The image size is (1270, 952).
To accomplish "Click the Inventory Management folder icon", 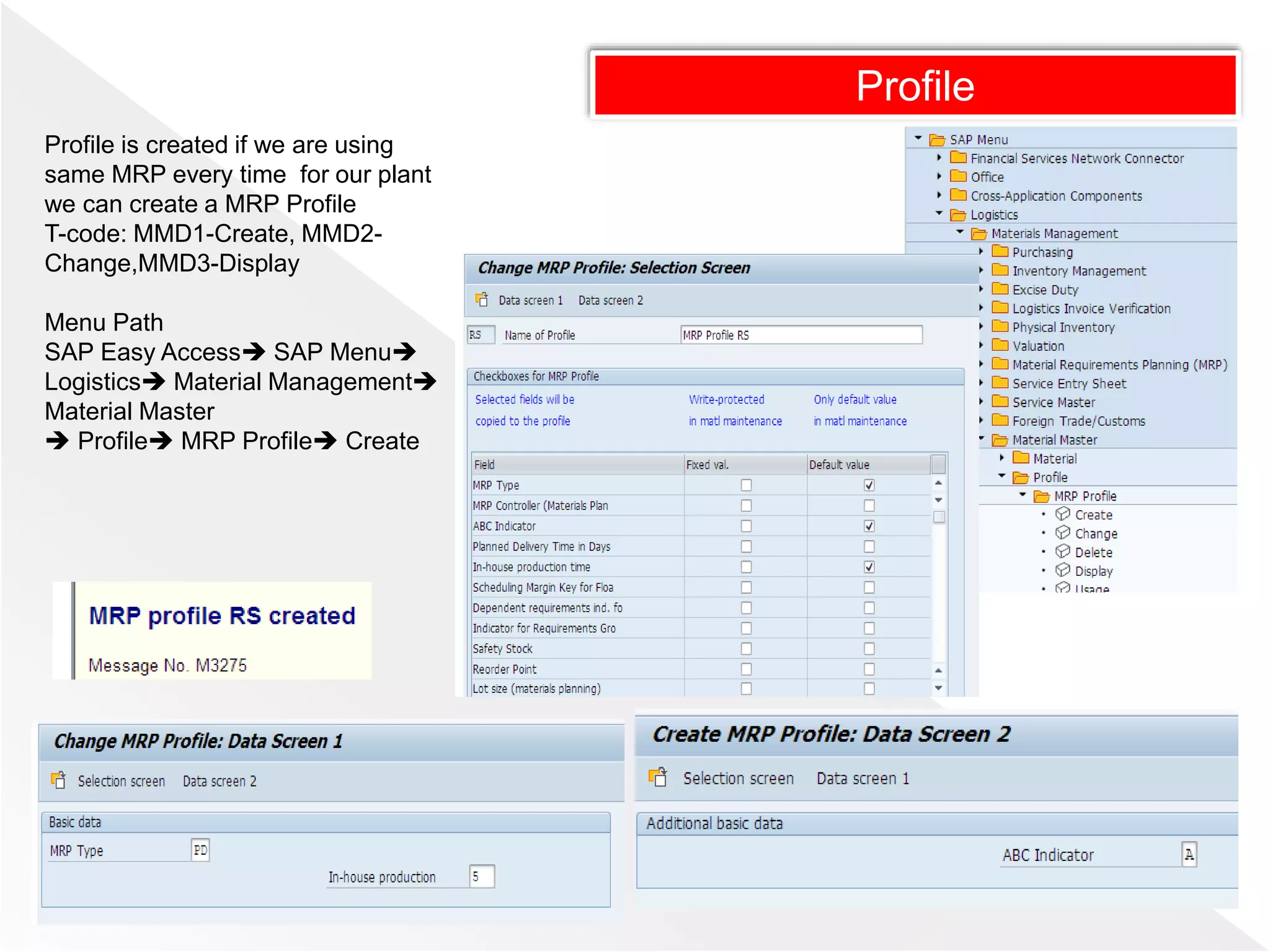I will tap(1000, 270).
